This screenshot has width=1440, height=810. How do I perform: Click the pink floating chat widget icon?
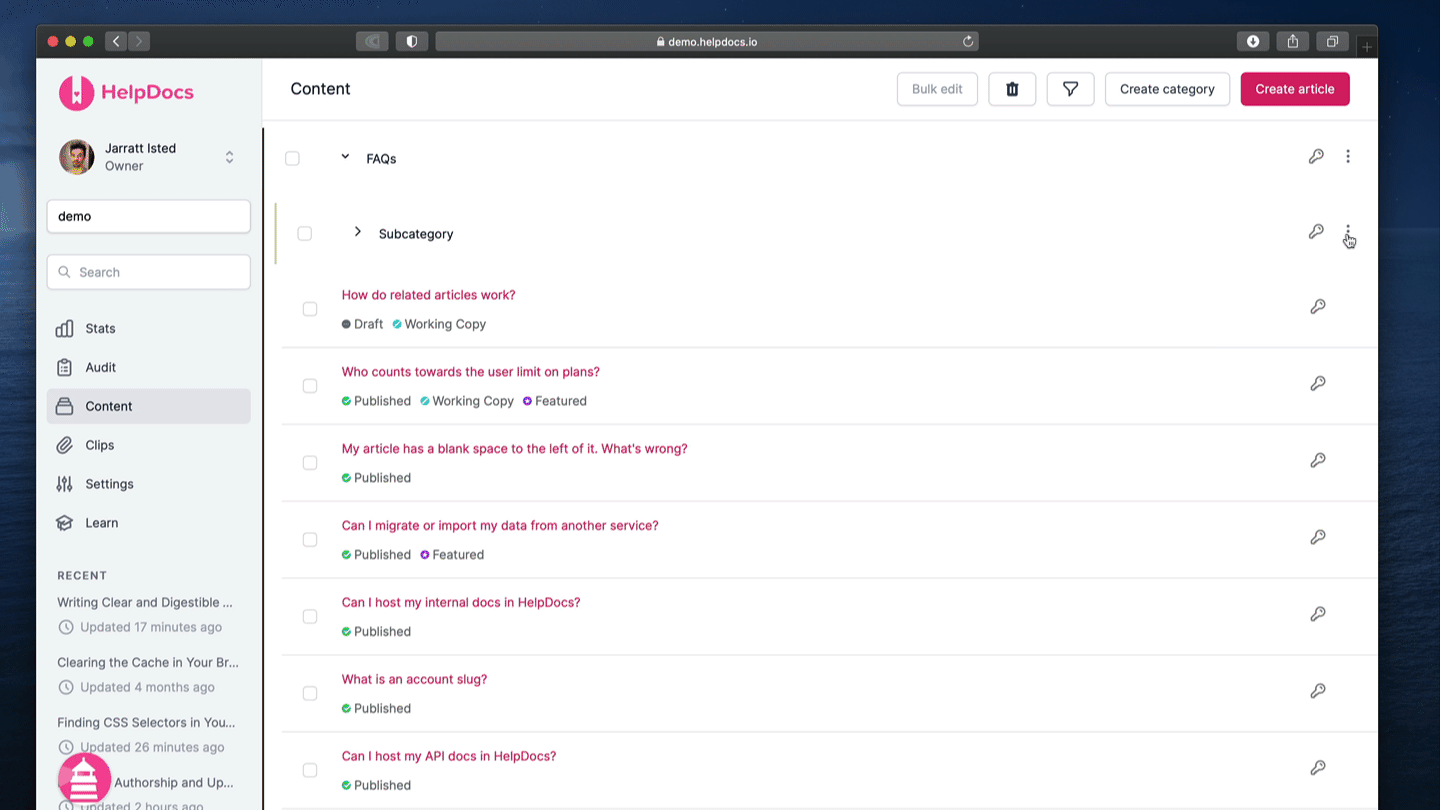point(84,780)
